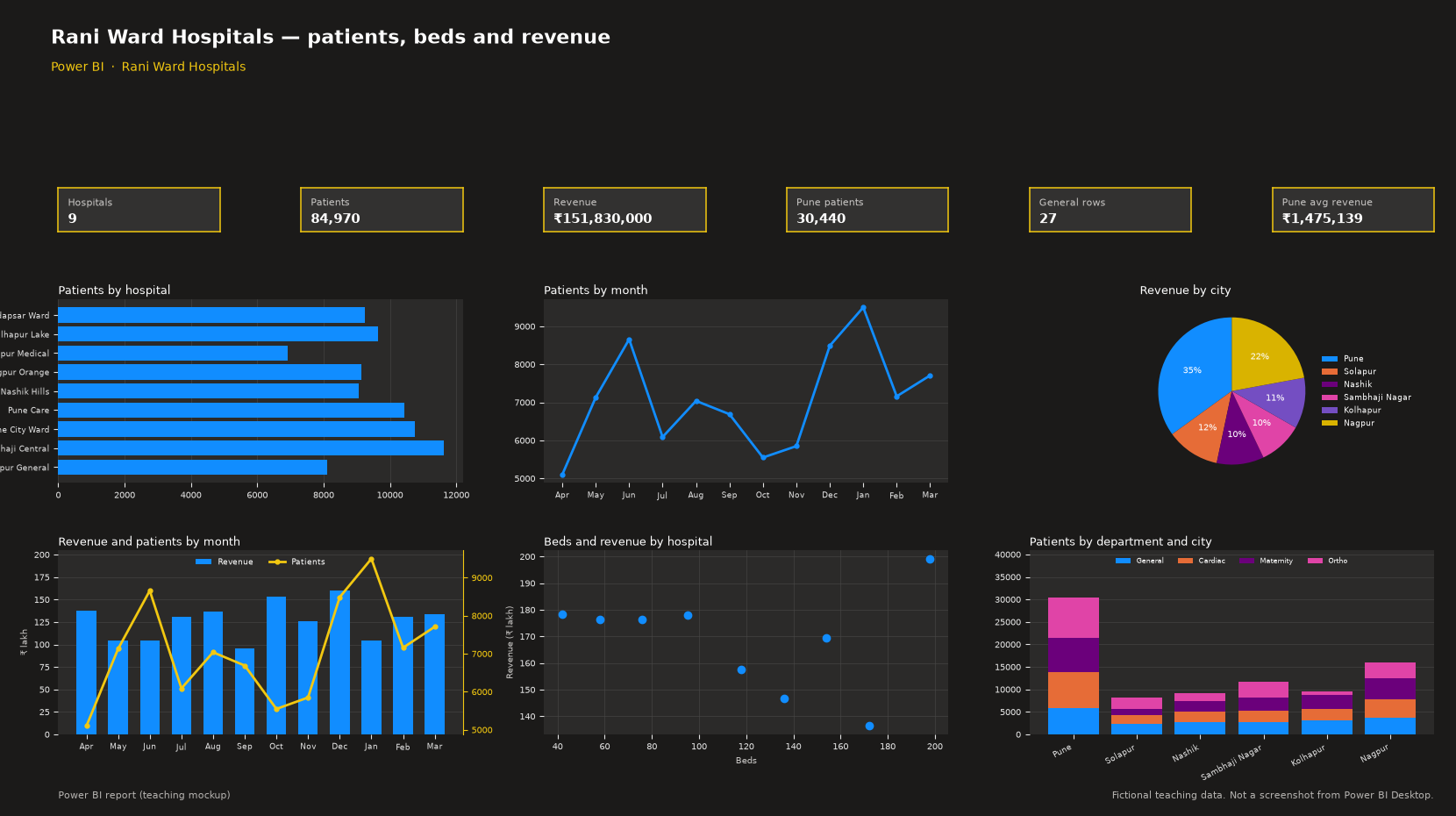The height and width of the screenshot is (816, 1456).
Task: Click the Oct revenue bar in combo chart
Action: pos(276,666)
